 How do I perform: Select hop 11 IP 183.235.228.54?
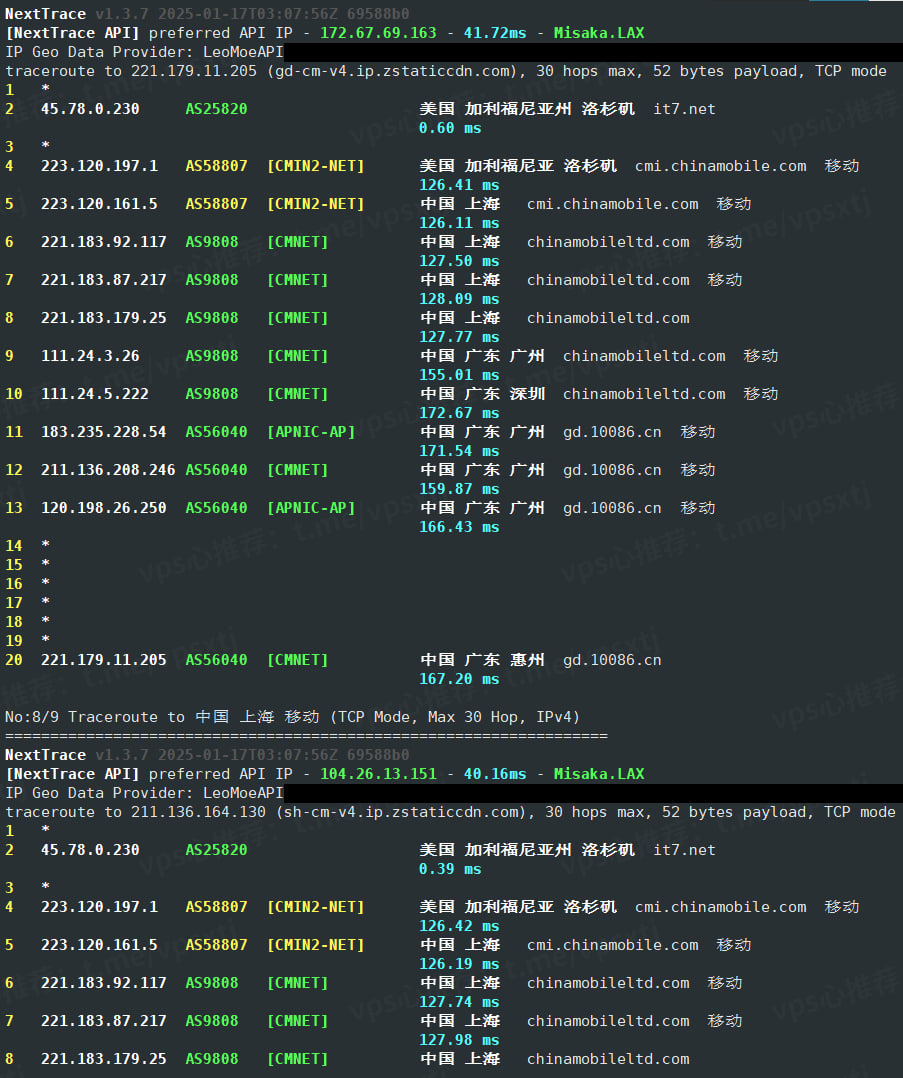tap(104, 432)
